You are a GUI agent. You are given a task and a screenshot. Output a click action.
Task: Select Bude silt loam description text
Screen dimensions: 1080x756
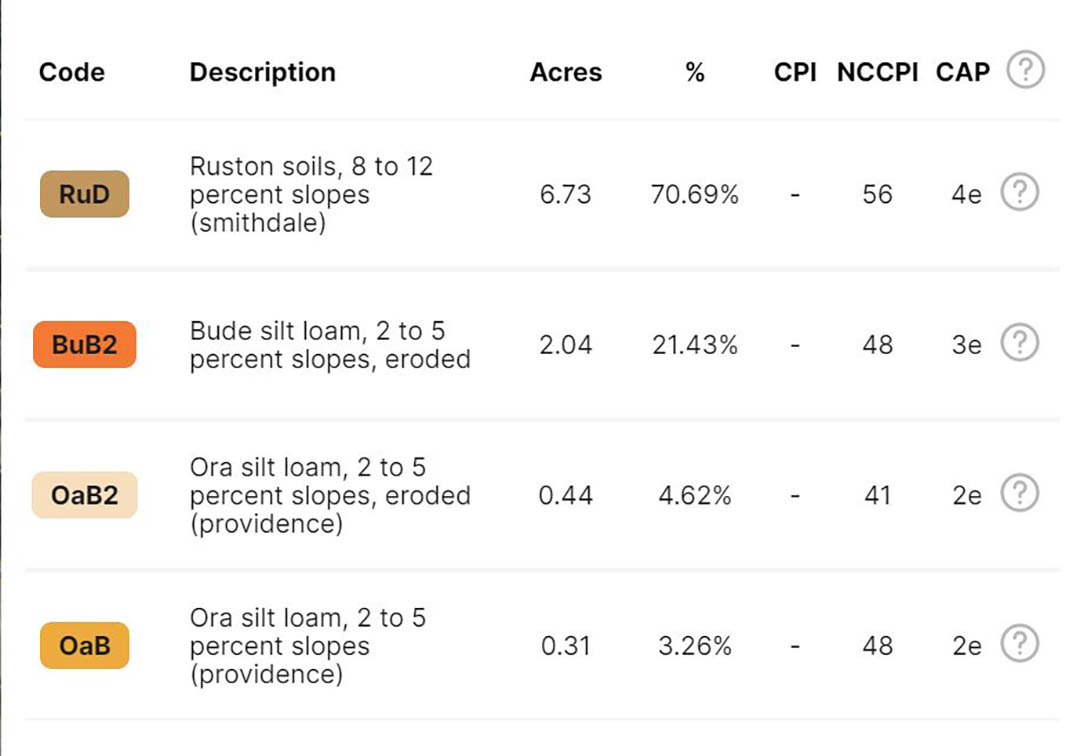click(x=330, y=345)
